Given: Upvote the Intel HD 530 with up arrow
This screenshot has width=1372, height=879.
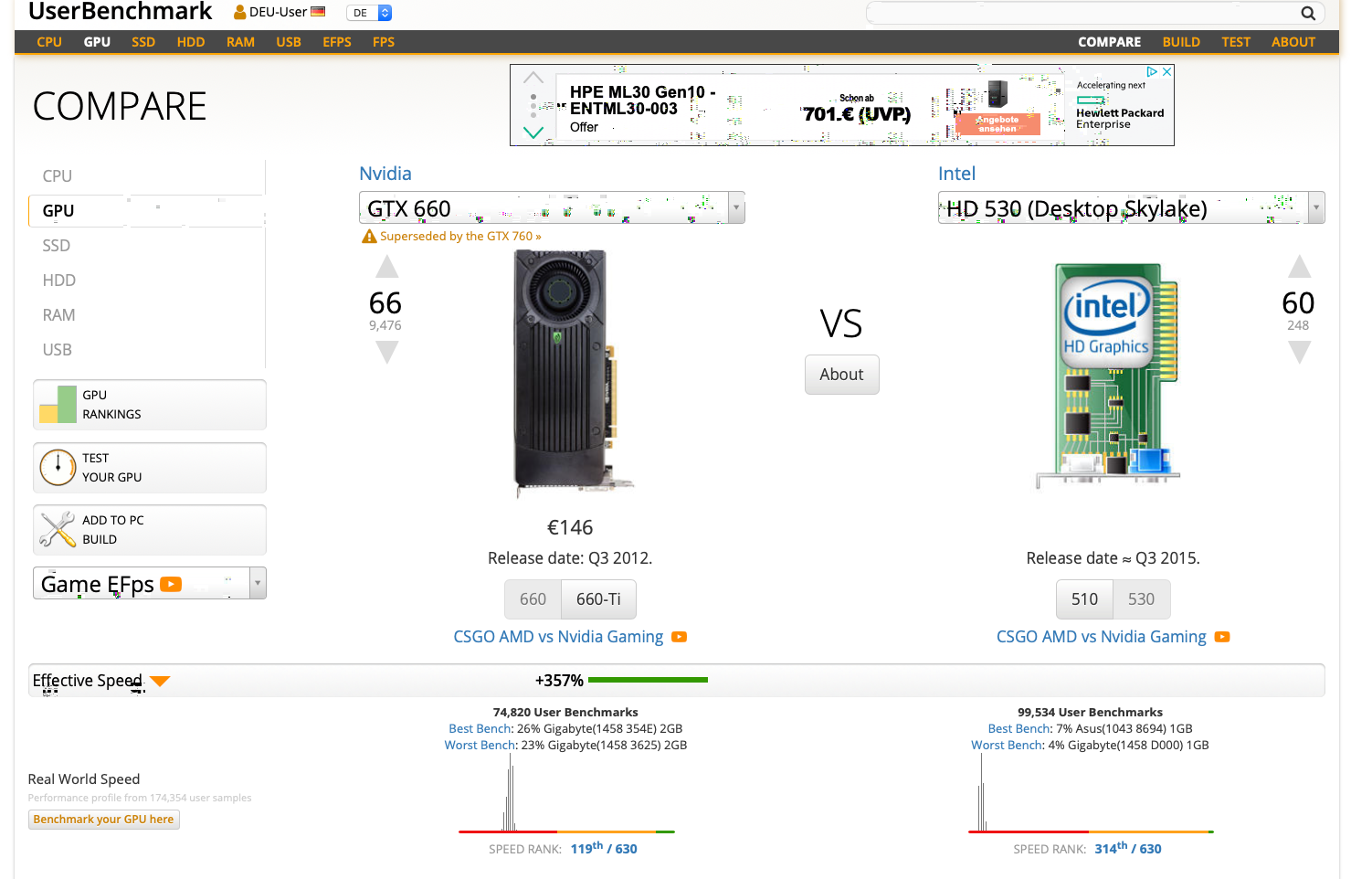Looking at the screenshot, I should tap(1300, 267).
